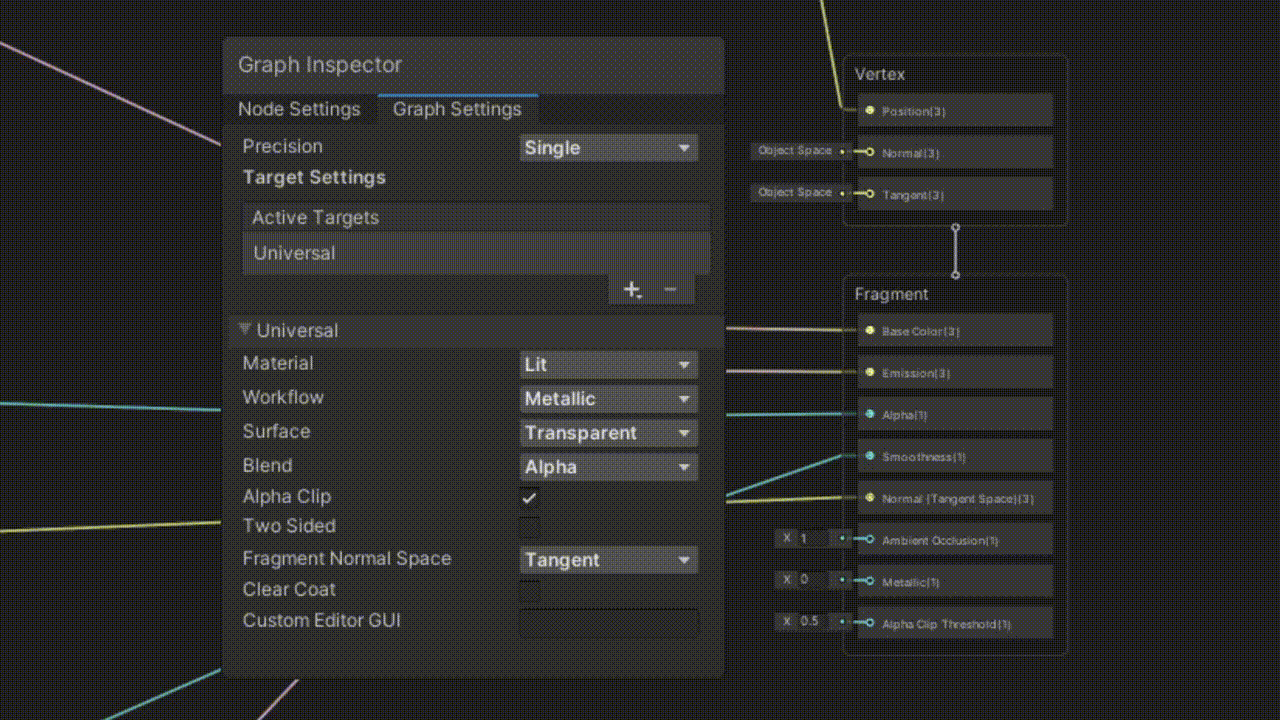This screenshot has width=1280, height=720.
Task: Add a new target with the plus button
Action: pyautogui.click(x=632, y=289)
